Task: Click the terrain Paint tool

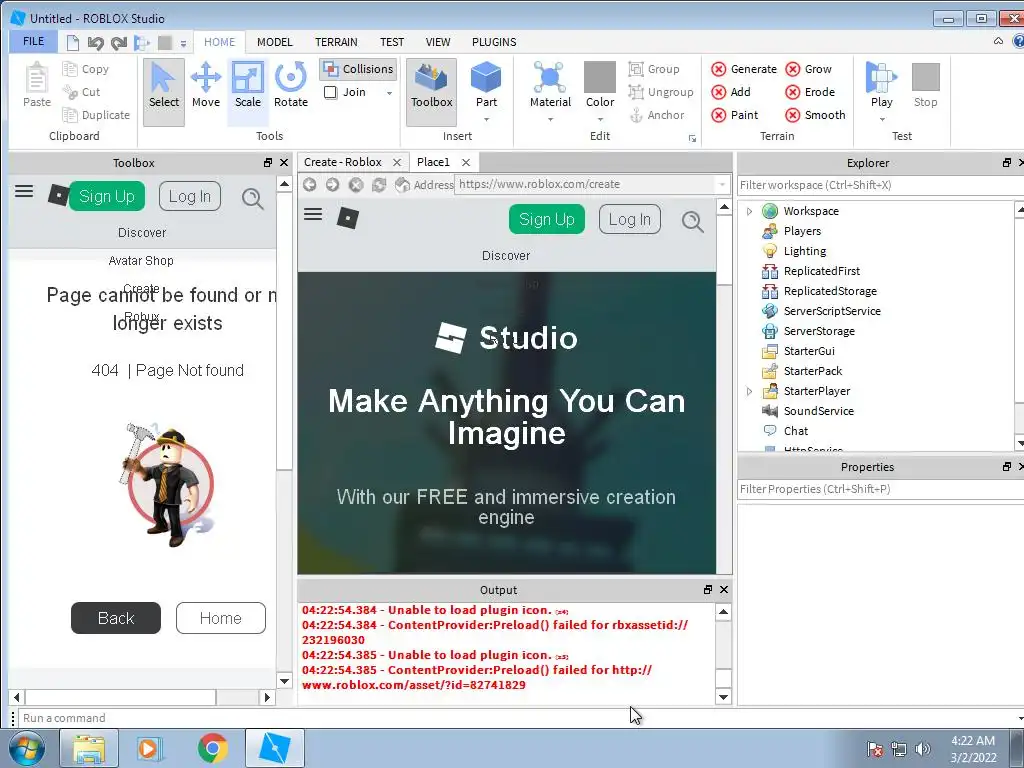Action: (735, 115)
